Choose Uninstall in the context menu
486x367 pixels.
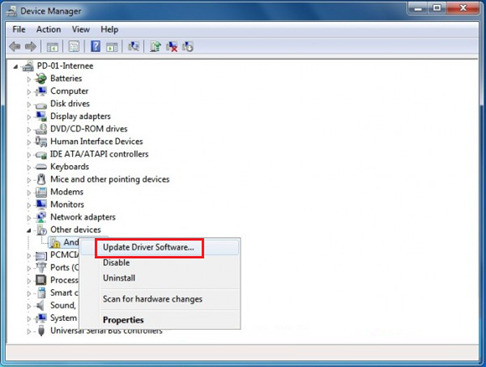pyautogui.click(x=119, y=278)
